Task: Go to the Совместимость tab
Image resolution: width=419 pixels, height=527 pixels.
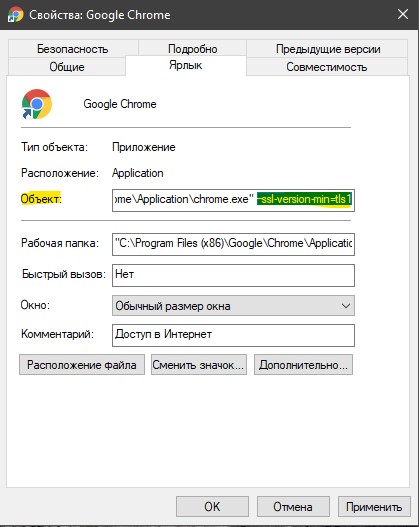Action: point(327,67)
